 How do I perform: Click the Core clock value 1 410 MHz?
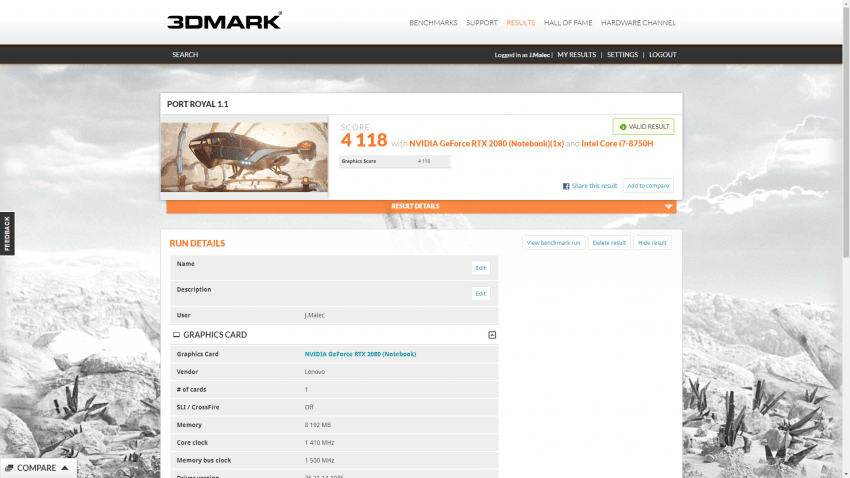(319, 443)
